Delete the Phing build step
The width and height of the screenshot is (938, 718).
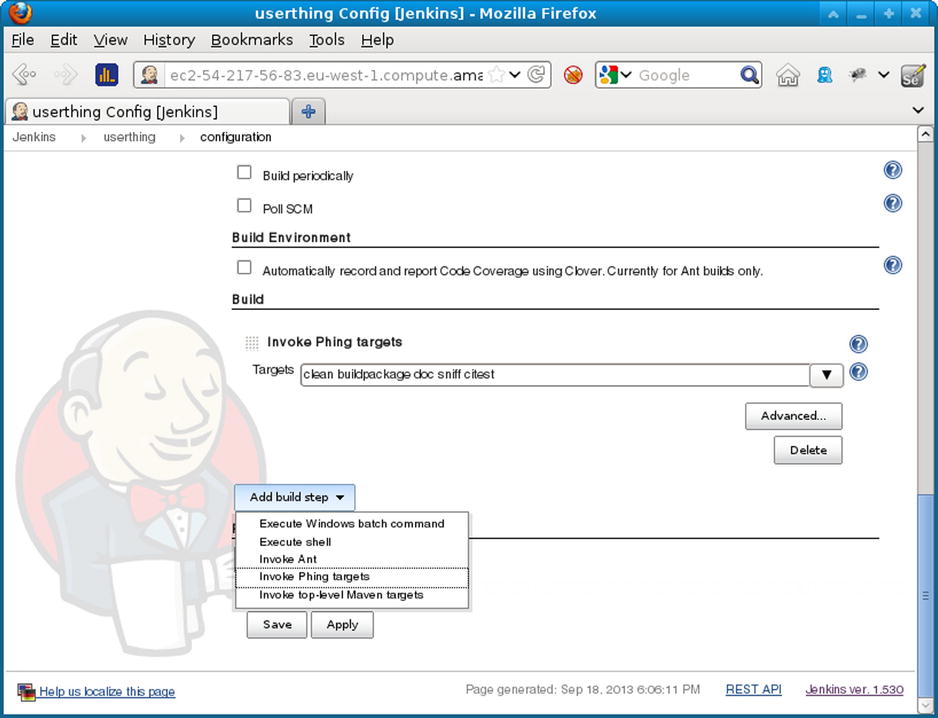point(808,450)
